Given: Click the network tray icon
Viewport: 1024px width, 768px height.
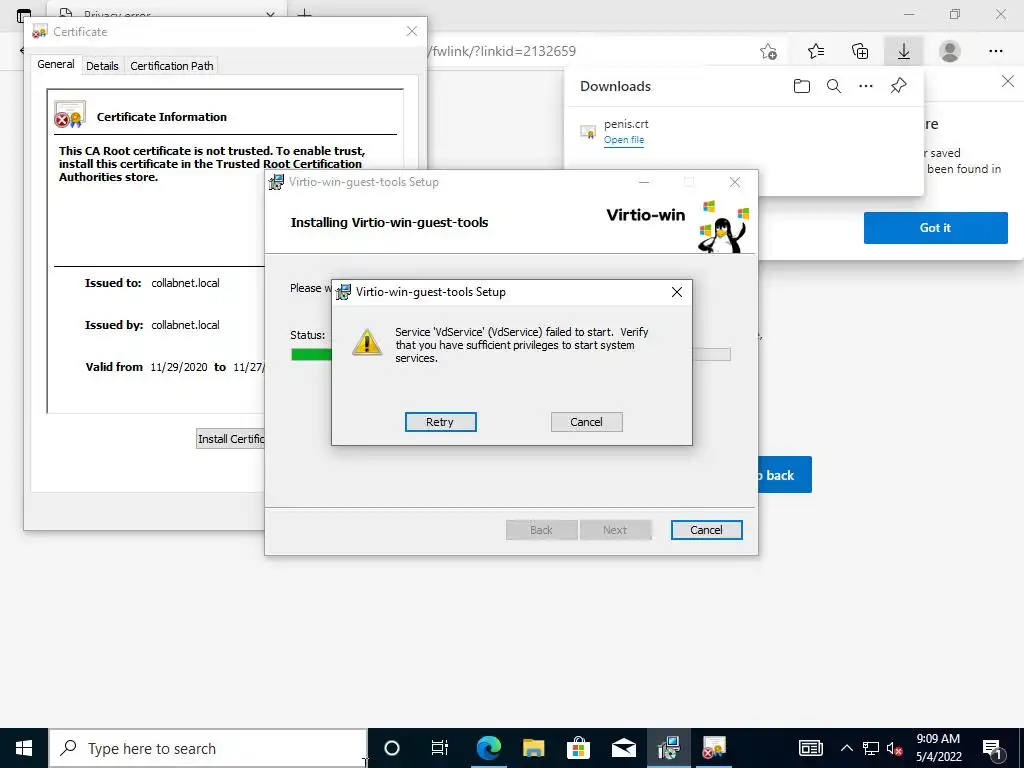Looking at the screenshot, I should (871, 748).
